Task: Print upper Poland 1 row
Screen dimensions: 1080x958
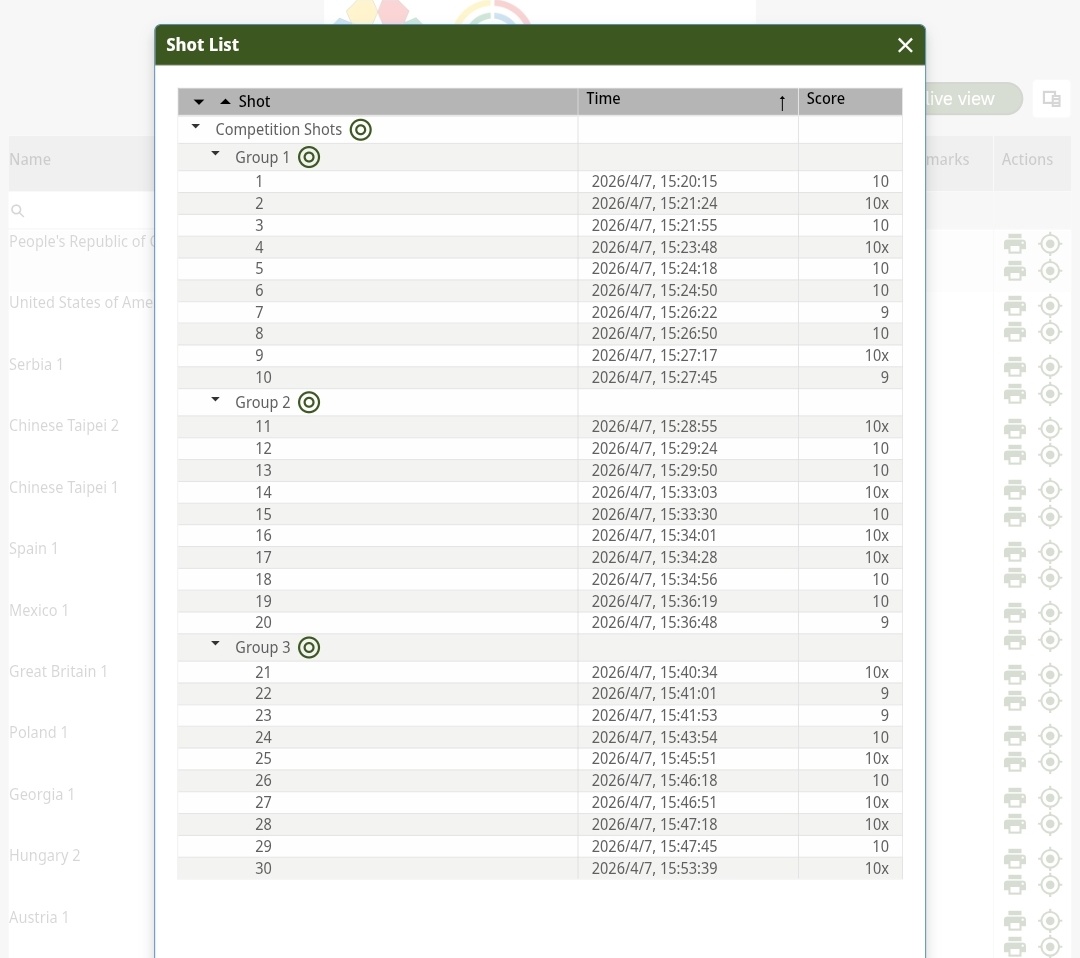Action: click(x=1015, y=735)
